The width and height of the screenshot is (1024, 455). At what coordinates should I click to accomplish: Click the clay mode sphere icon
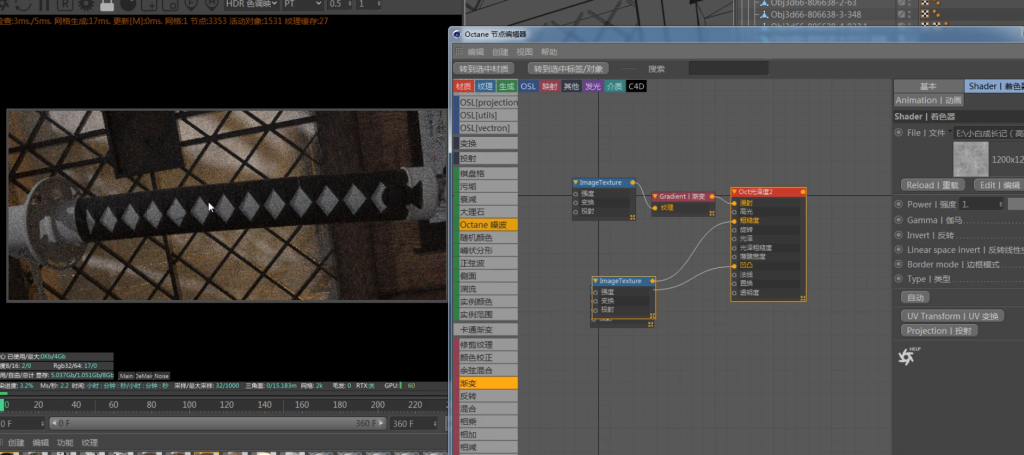point(128,5)
